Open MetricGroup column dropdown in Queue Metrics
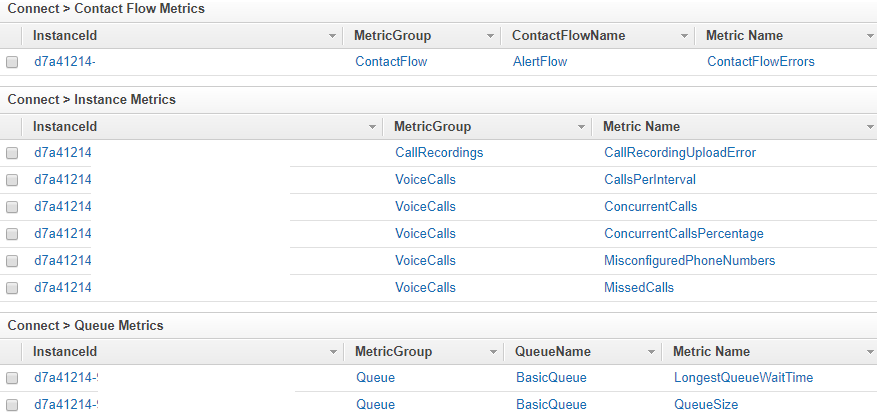The height and width of the screenshot is (416, 877). 493,352
